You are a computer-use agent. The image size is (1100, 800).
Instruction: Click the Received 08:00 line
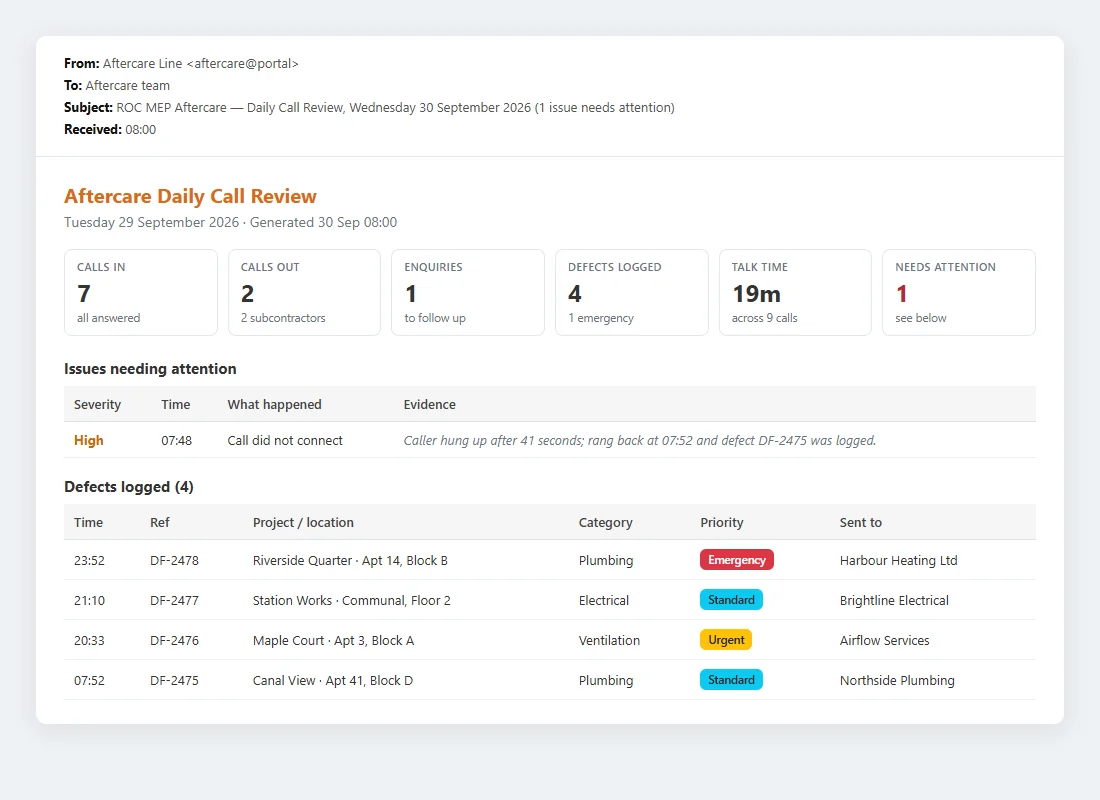(x=110, y=129)
